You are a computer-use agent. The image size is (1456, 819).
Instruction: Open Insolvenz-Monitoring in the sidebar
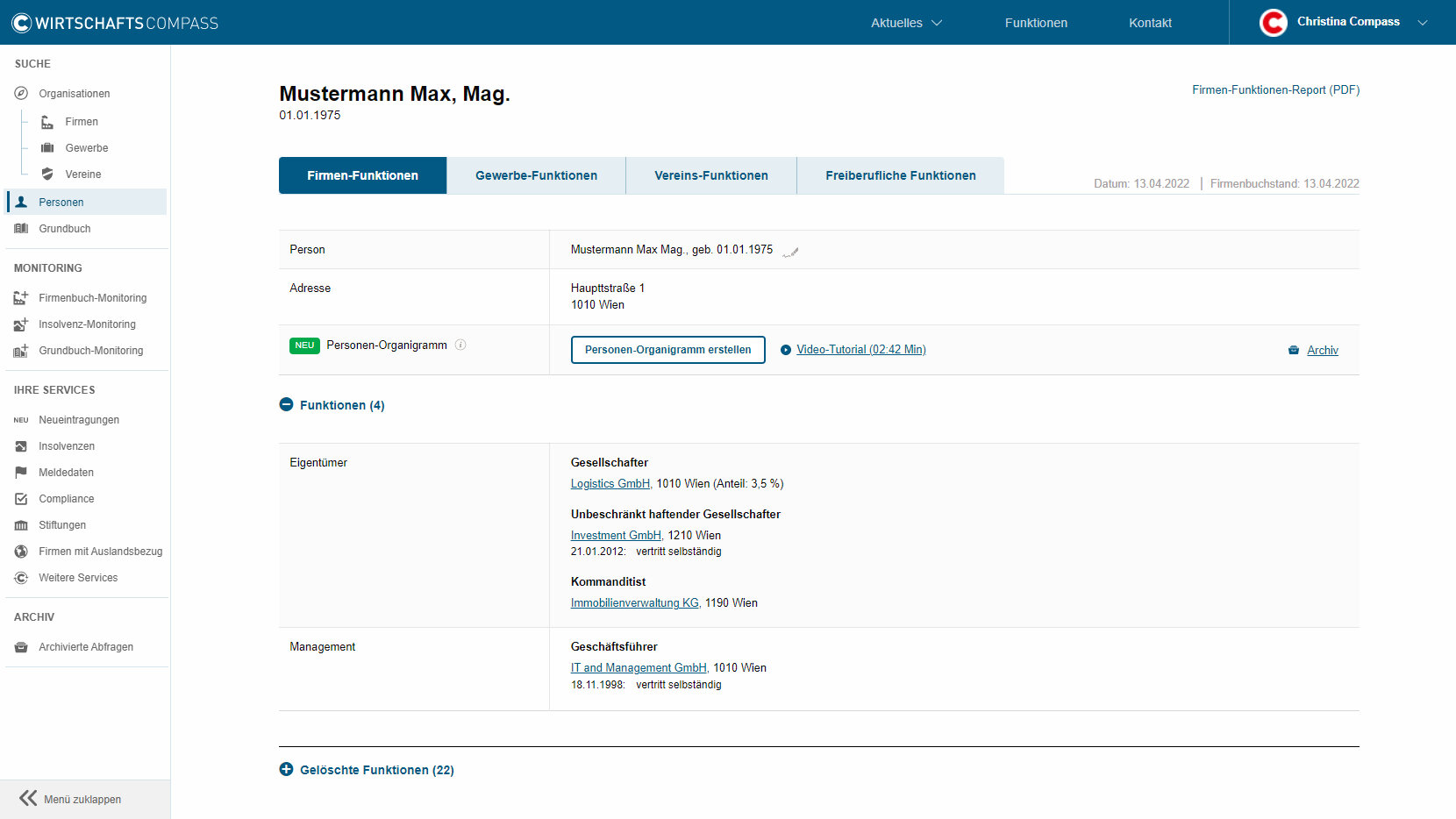coord(87,324)
